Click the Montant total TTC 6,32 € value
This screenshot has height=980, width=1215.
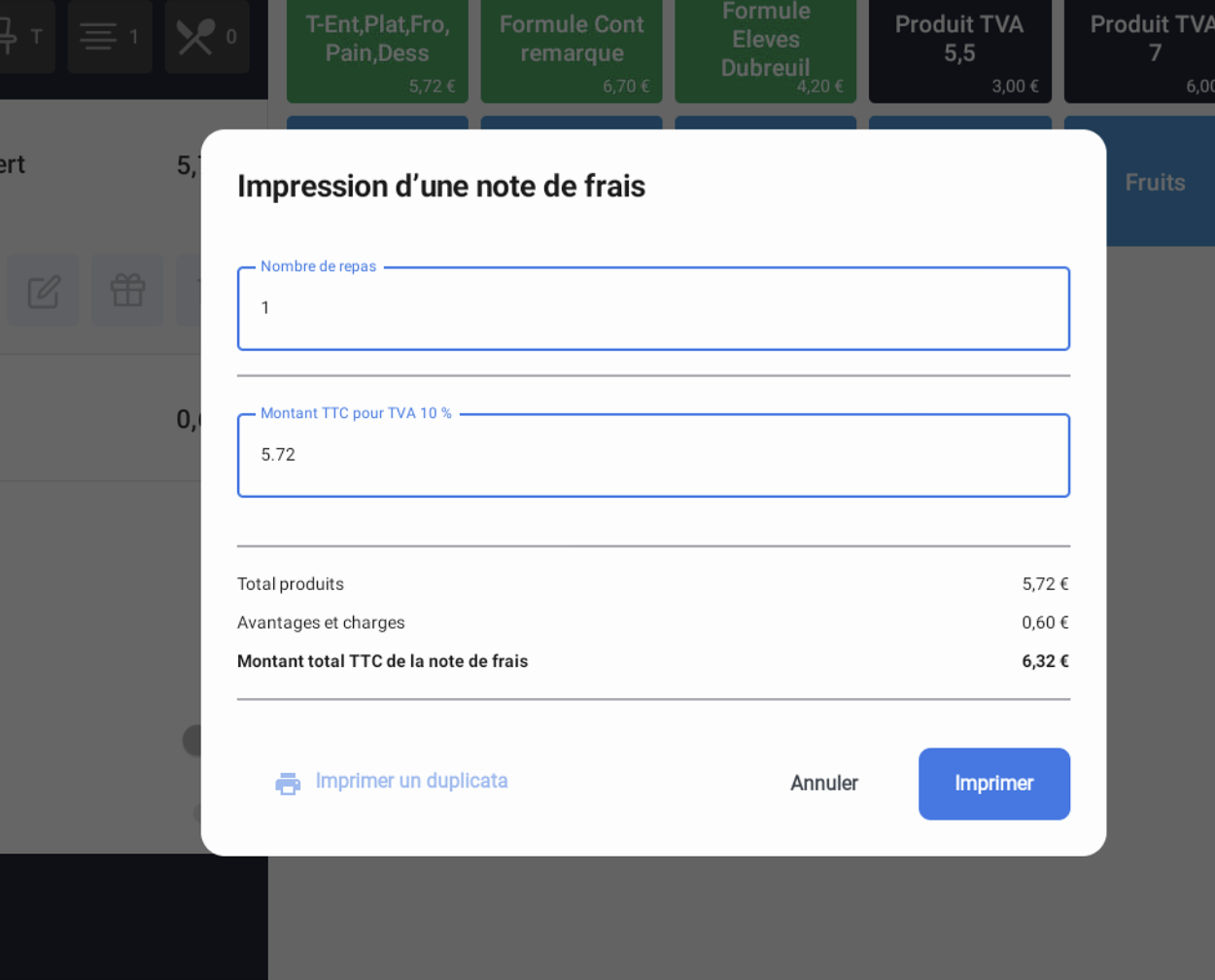[1045, 661]
